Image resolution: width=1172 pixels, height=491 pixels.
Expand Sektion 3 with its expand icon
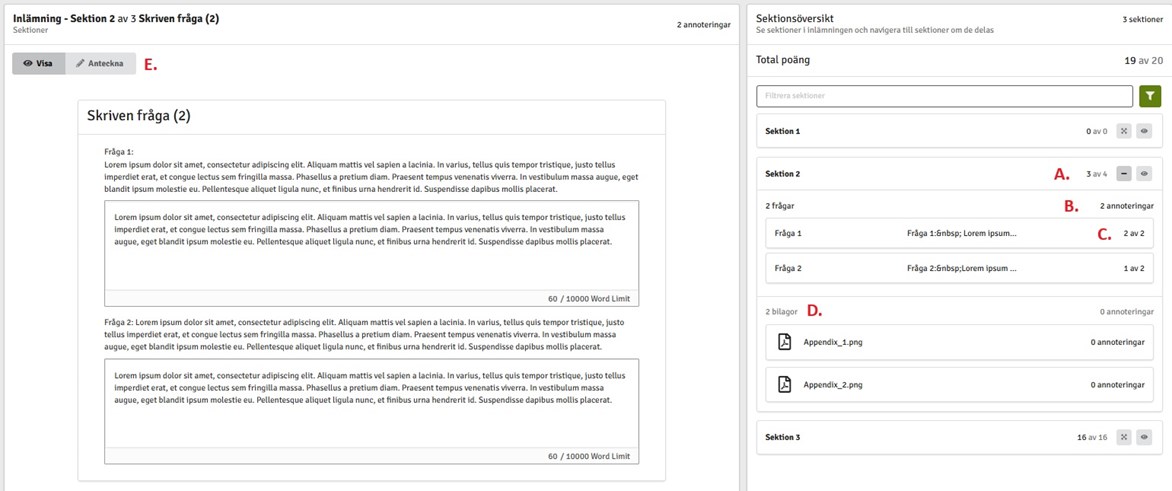pyautogui.click(x=1124, y=437)
